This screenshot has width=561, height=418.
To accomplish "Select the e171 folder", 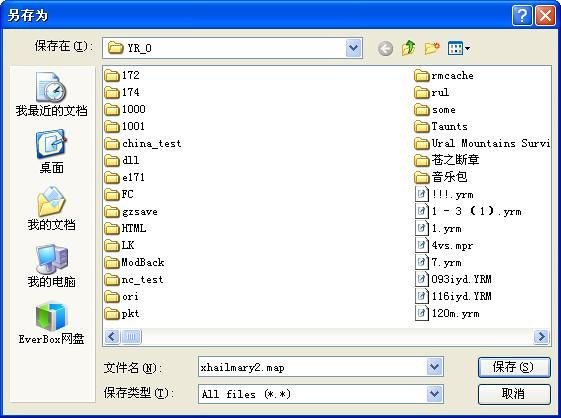I will click(125, 178).
